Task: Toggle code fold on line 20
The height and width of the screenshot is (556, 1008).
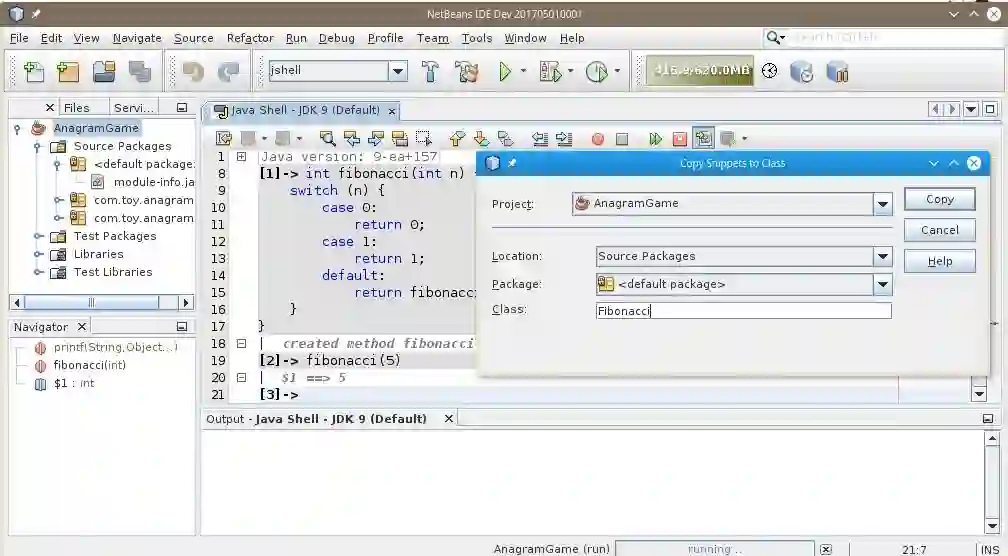Action: (x=241, y=377)
